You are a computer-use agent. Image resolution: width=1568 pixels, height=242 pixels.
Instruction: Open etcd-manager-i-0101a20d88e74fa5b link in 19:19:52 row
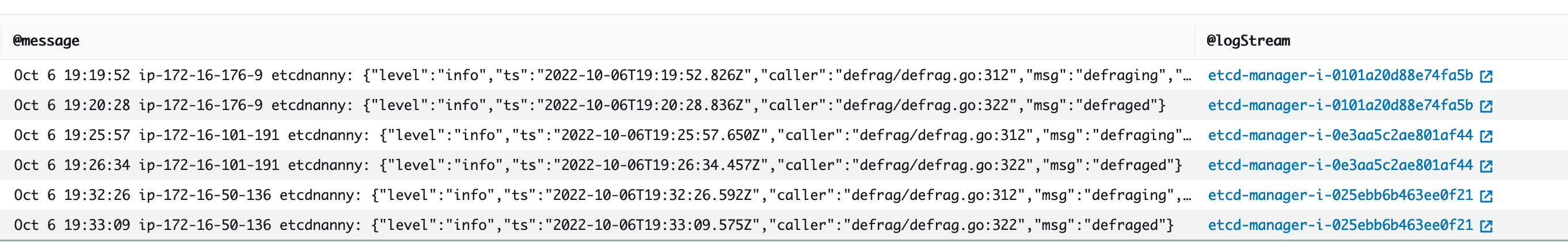coord(1339,75)
